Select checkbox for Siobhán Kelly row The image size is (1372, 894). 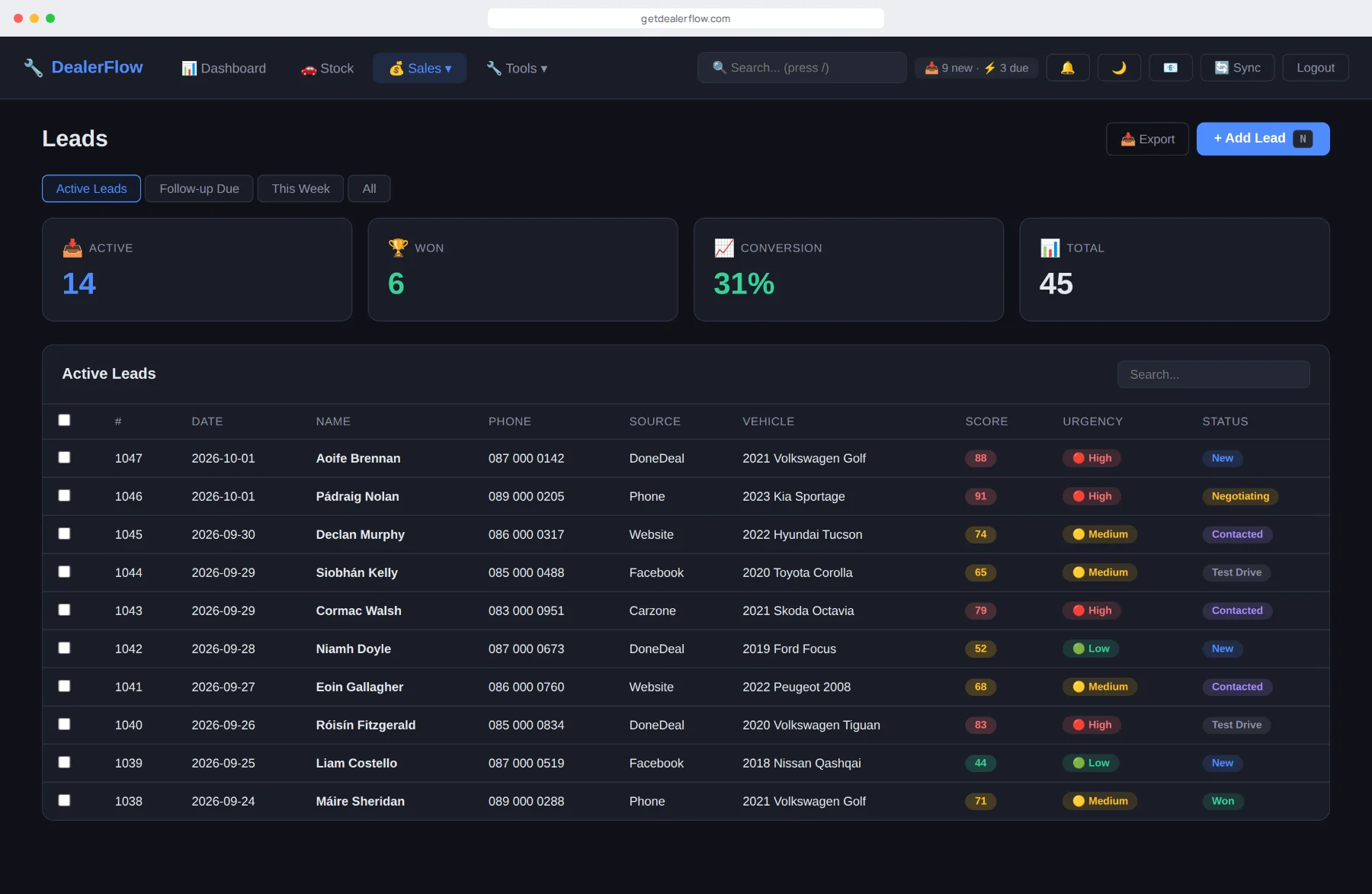65,572
